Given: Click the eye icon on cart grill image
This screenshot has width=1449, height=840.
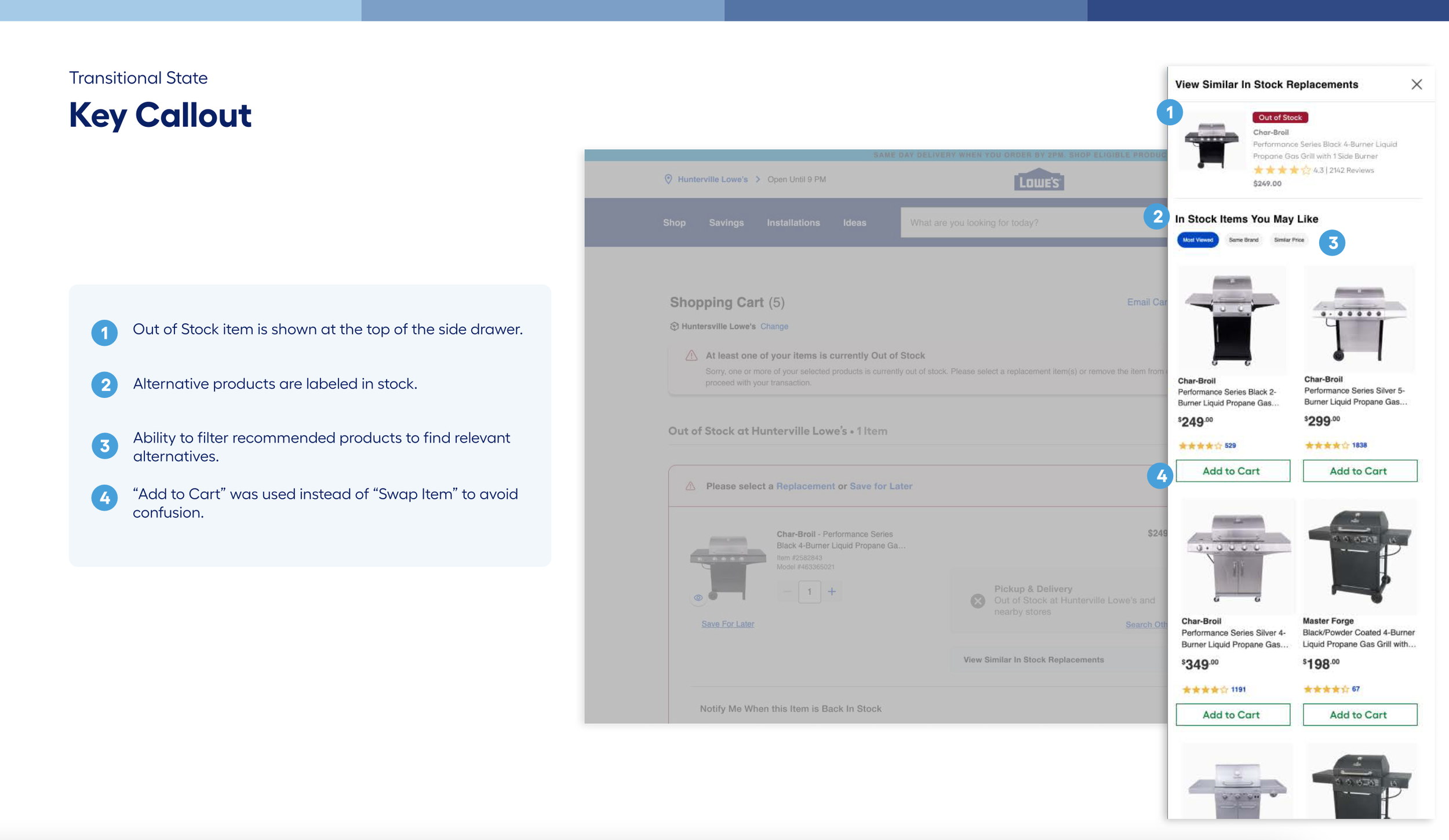Looking at the screenshot, I should click(698, 597).
